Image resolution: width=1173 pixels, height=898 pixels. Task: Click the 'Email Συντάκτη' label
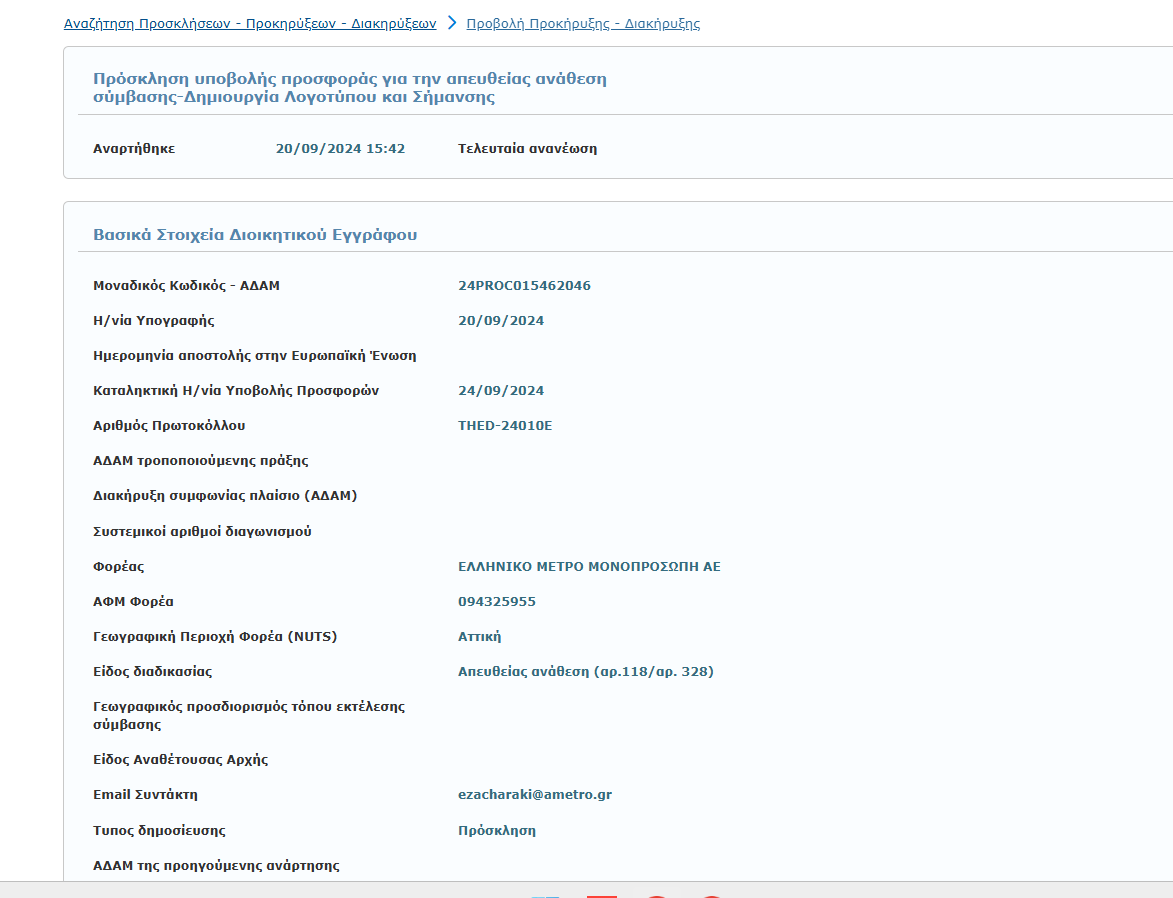[x=145, y=795]
